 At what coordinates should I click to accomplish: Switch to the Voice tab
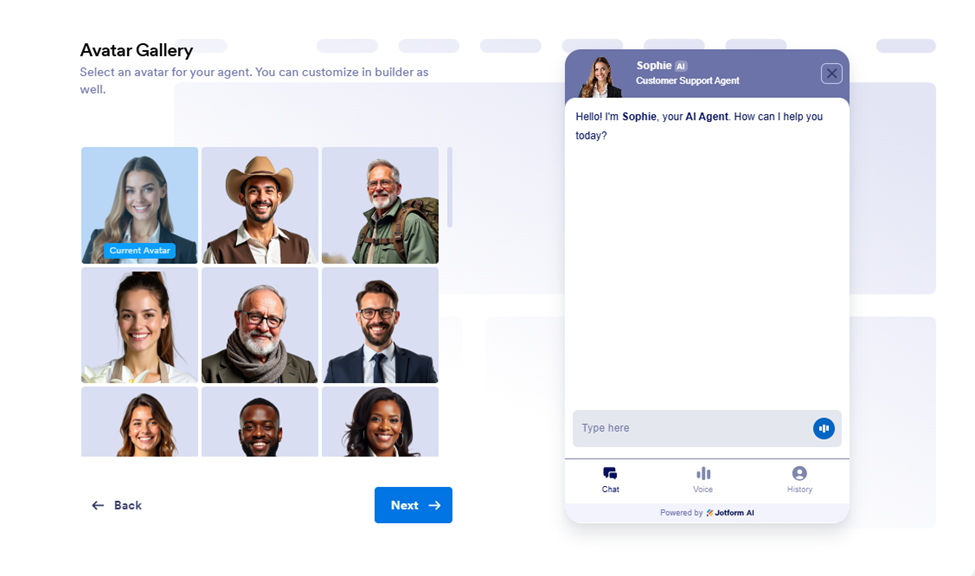pos(703,480)
